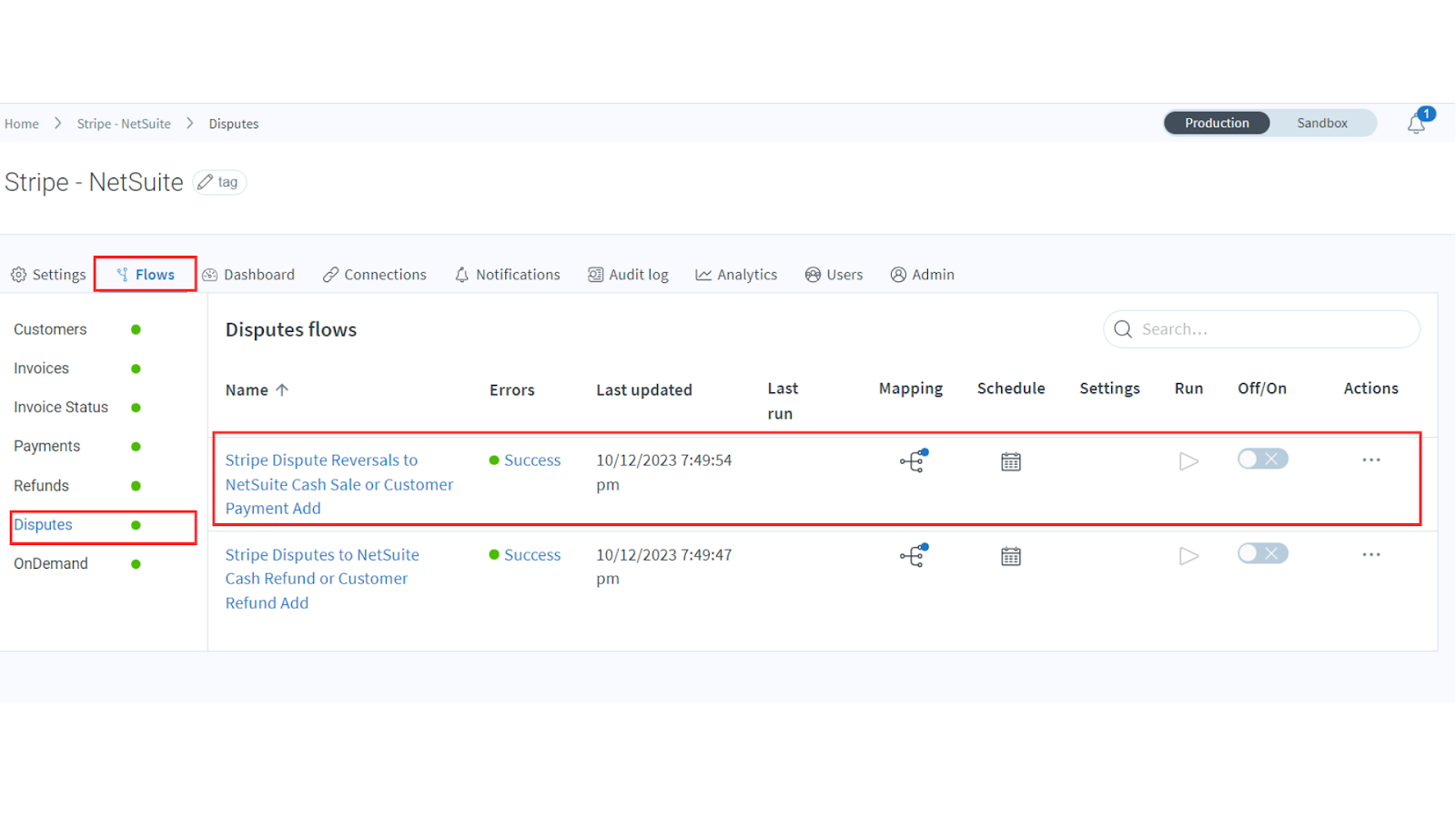Click the Refunds green status dot

(136, 486)
